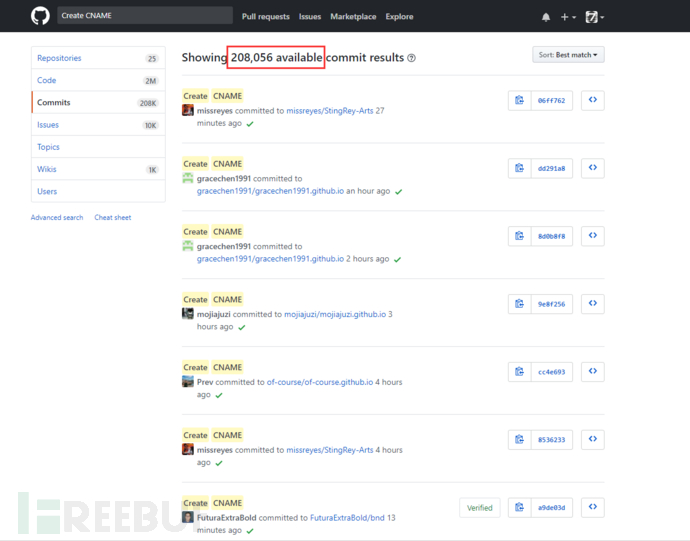Open Create CNAME title of mojiajuzi commit
The image size is (690, 541).
(x=213, y=299)
